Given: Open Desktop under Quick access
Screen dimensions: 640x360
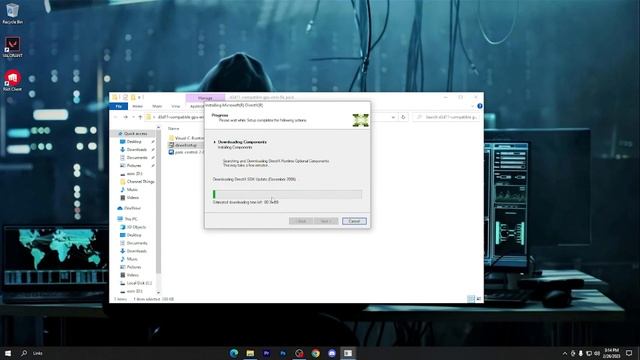Looking at the screenshot, I should pyautogui.click(x=134, y=142).
